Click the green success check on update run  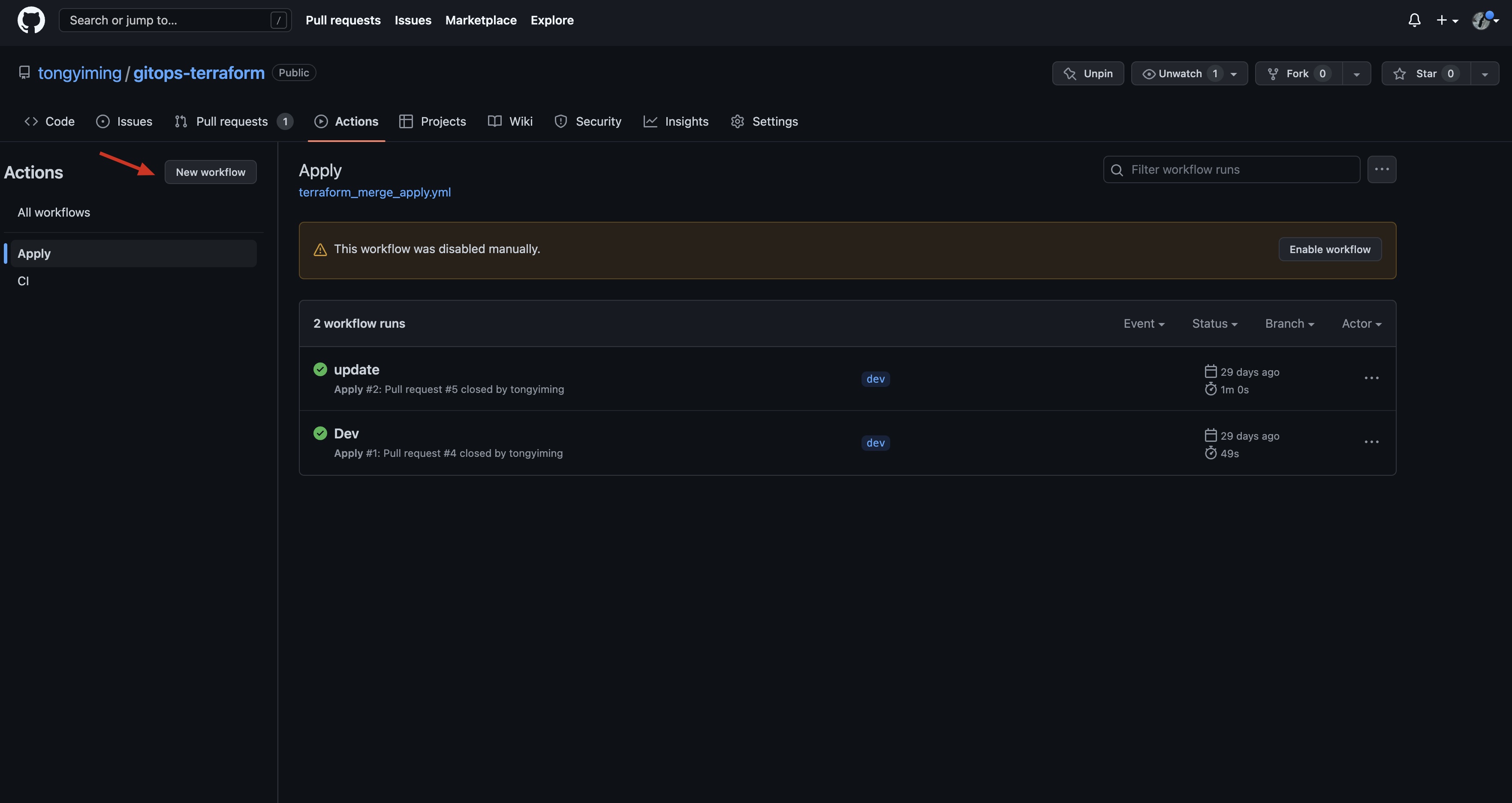coord(320,369)
